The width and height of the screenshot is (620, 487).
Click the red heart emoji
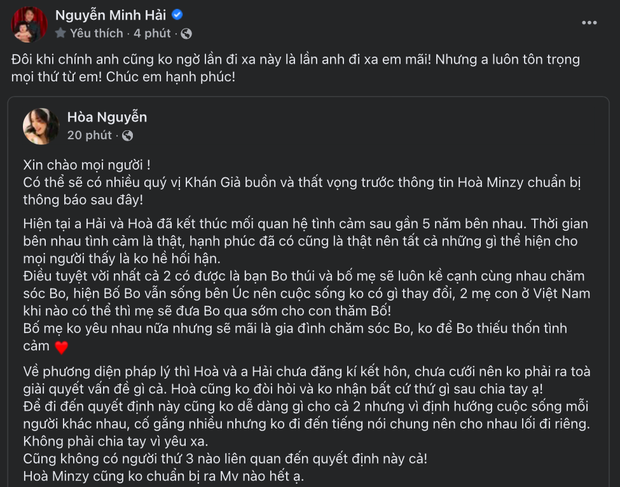[x=61, y=347]
